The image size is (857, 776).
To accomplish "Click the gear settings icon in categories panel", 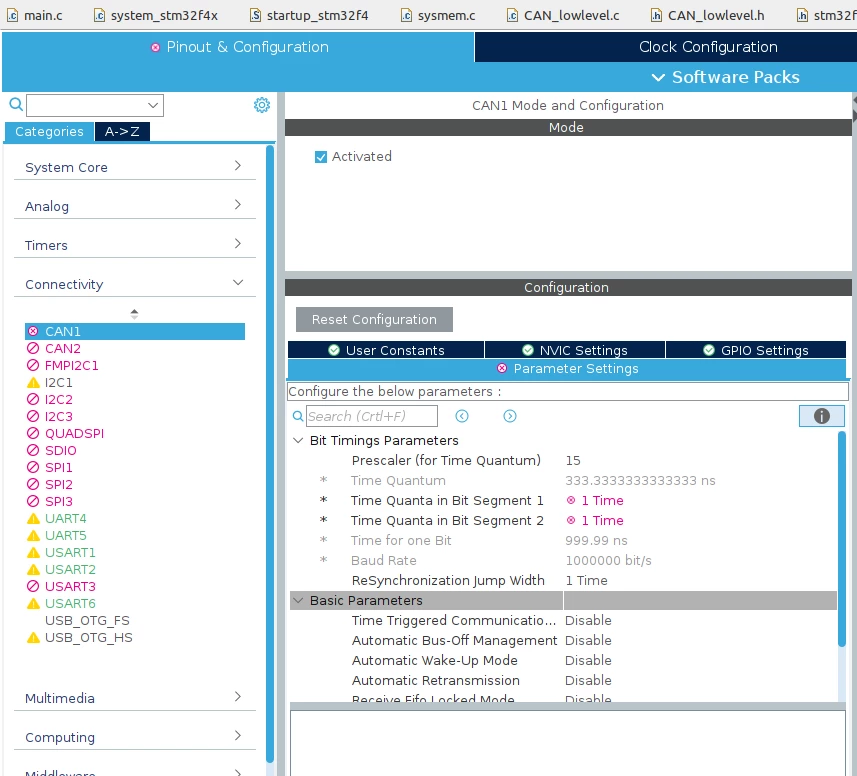I will (262, 105).
